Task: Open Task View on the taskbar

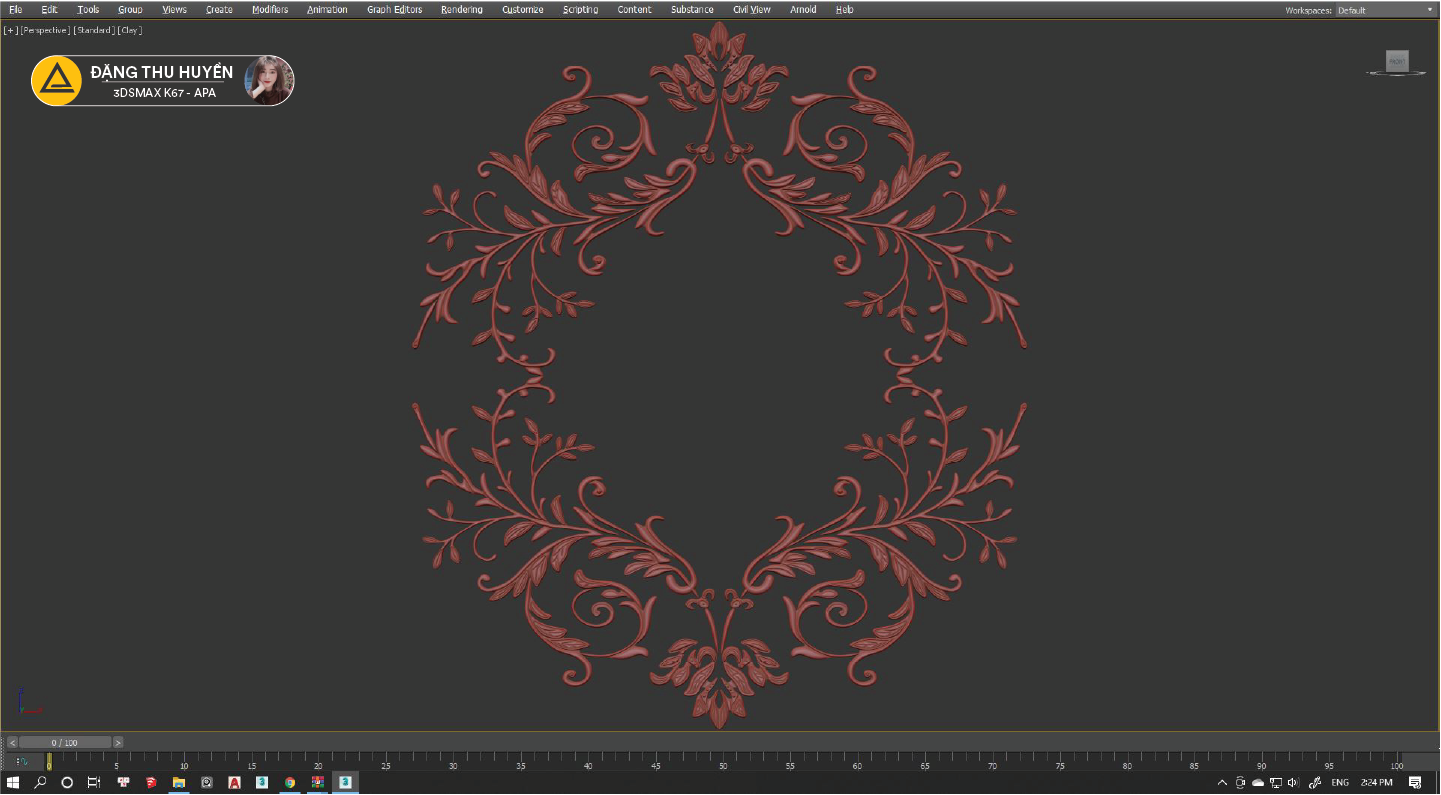Action: point(93,782)
